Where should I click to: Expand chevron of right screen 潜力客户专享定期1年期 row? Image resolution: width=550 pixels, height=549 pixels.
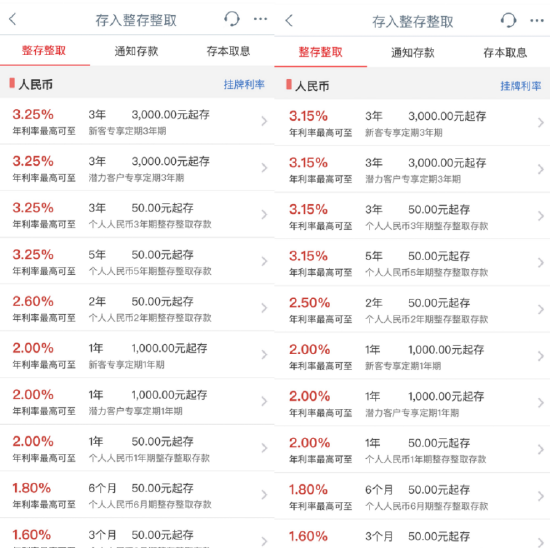(541, 403)
